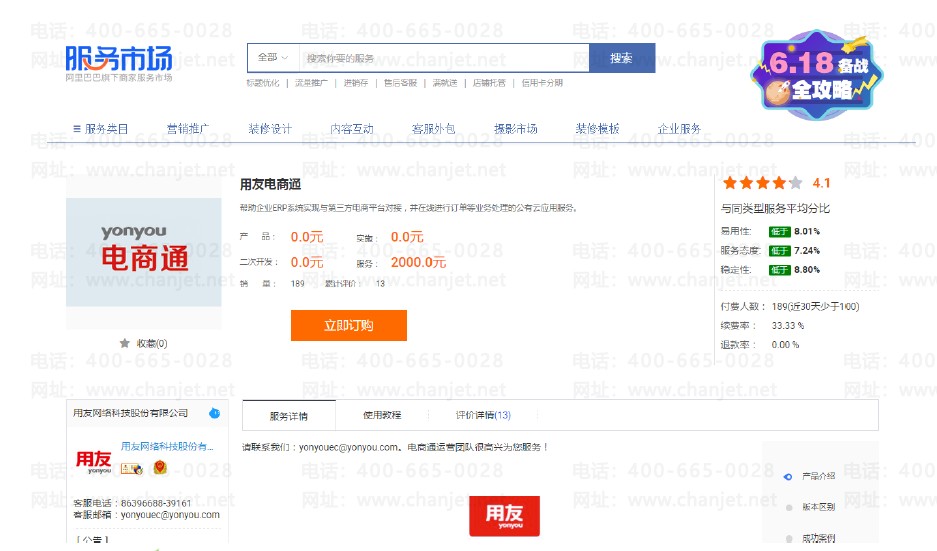Open the 6.18 备战全攻略 promo badge
This screenshot has width=937, height=551.
tap(817, 74)
